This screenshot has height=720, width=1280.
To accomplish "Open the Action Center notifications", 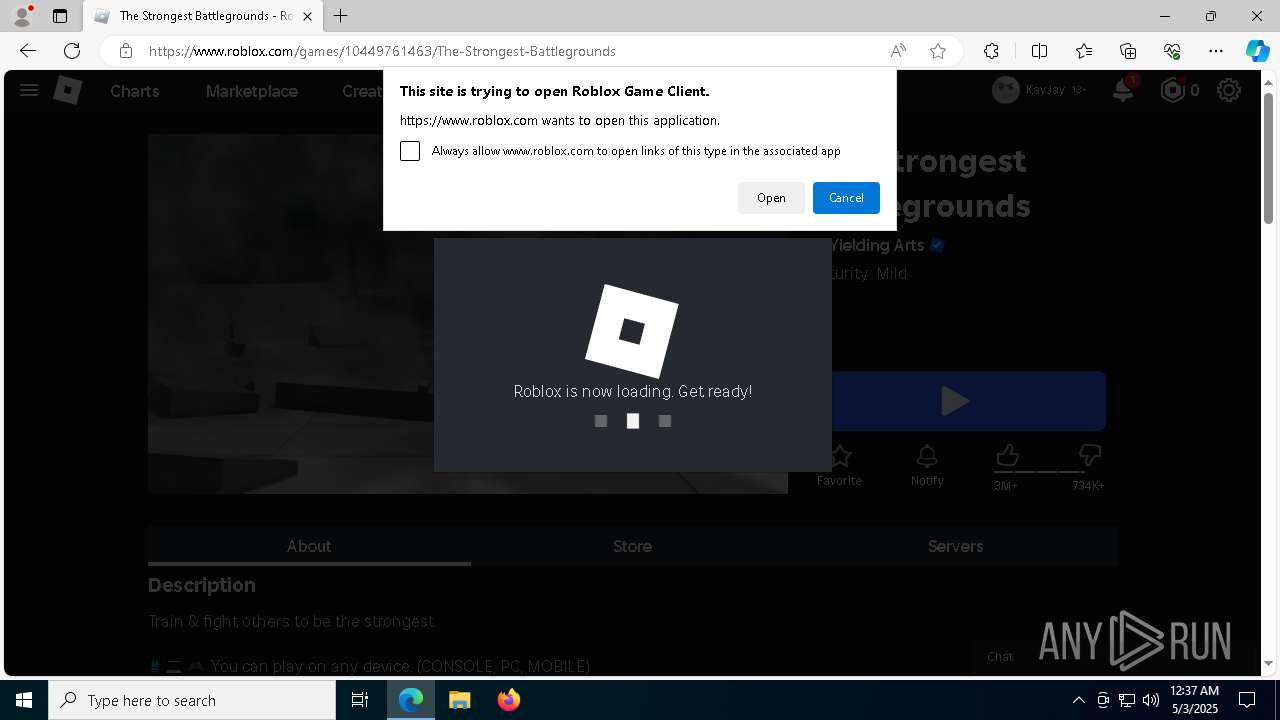I will click(1247, 700).
